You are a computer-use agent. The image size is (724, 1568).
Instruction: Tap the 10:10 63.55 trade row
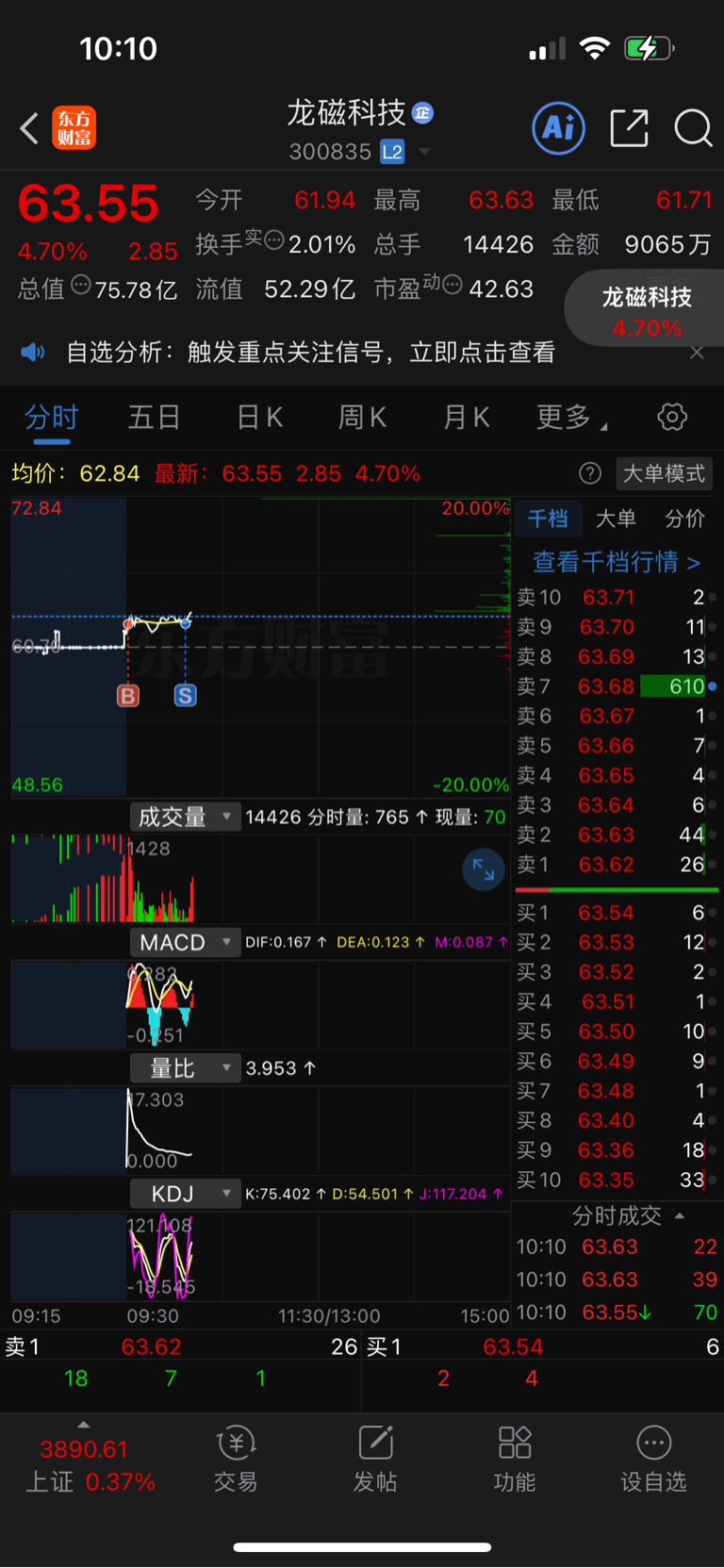tap(617, 1312)
